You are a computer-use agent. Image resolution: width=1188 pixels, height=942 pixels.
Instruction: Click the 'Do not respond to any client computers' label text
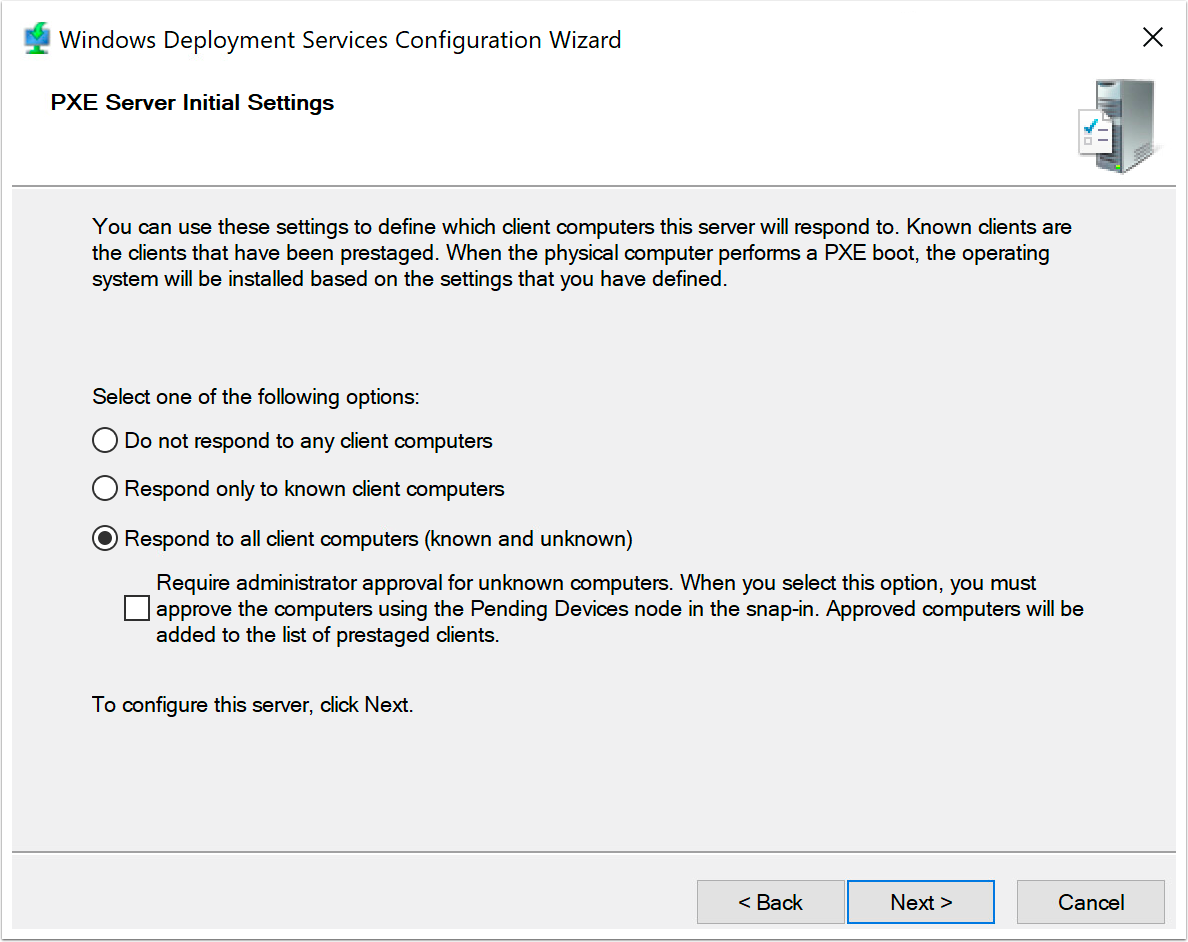pyautogui.click(x=308, y=441)
